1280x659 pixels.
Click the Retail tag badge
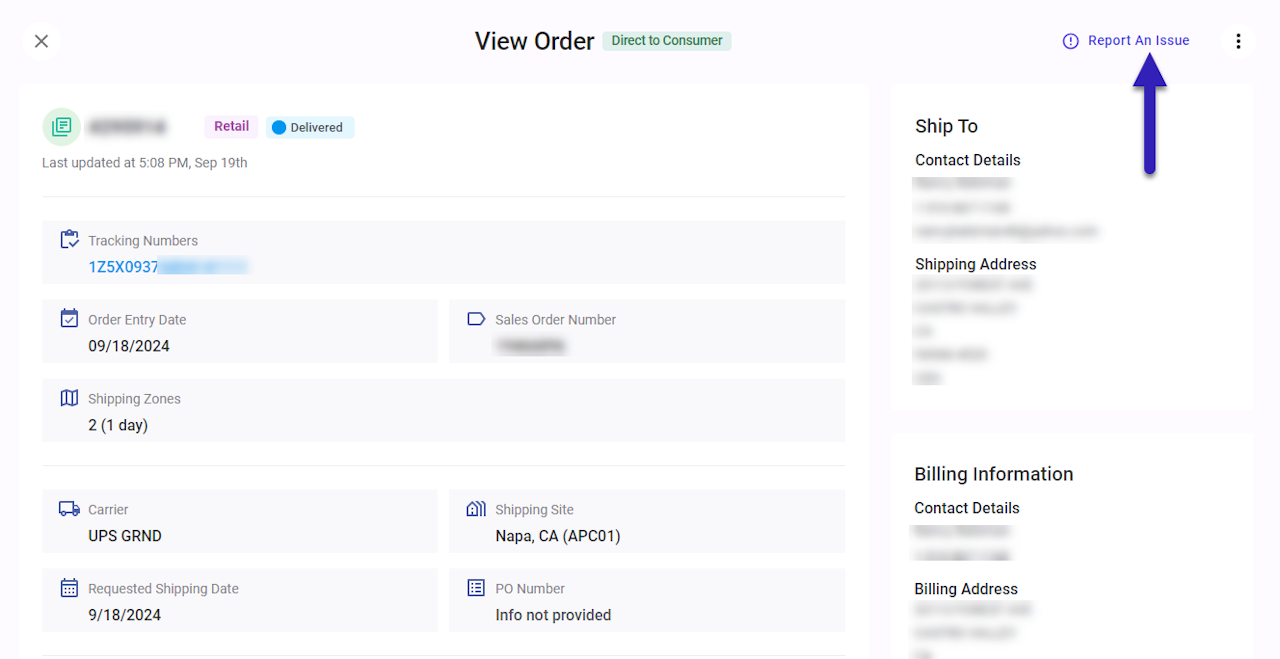coord(231,127)
